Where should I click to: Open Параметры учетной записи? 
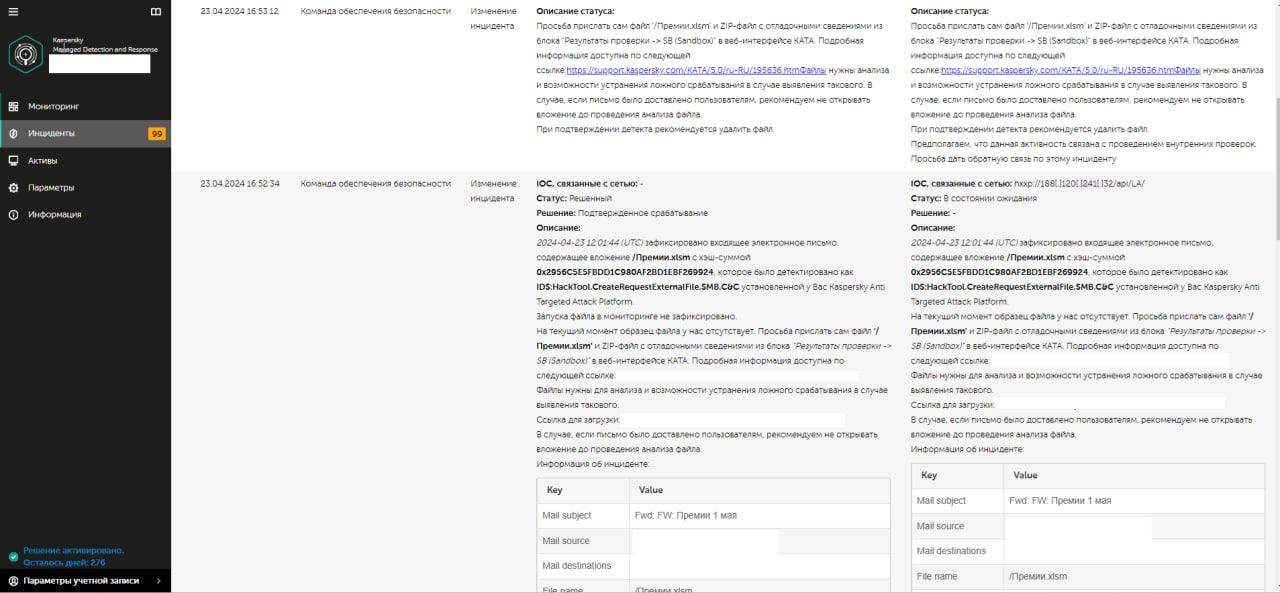81,581
